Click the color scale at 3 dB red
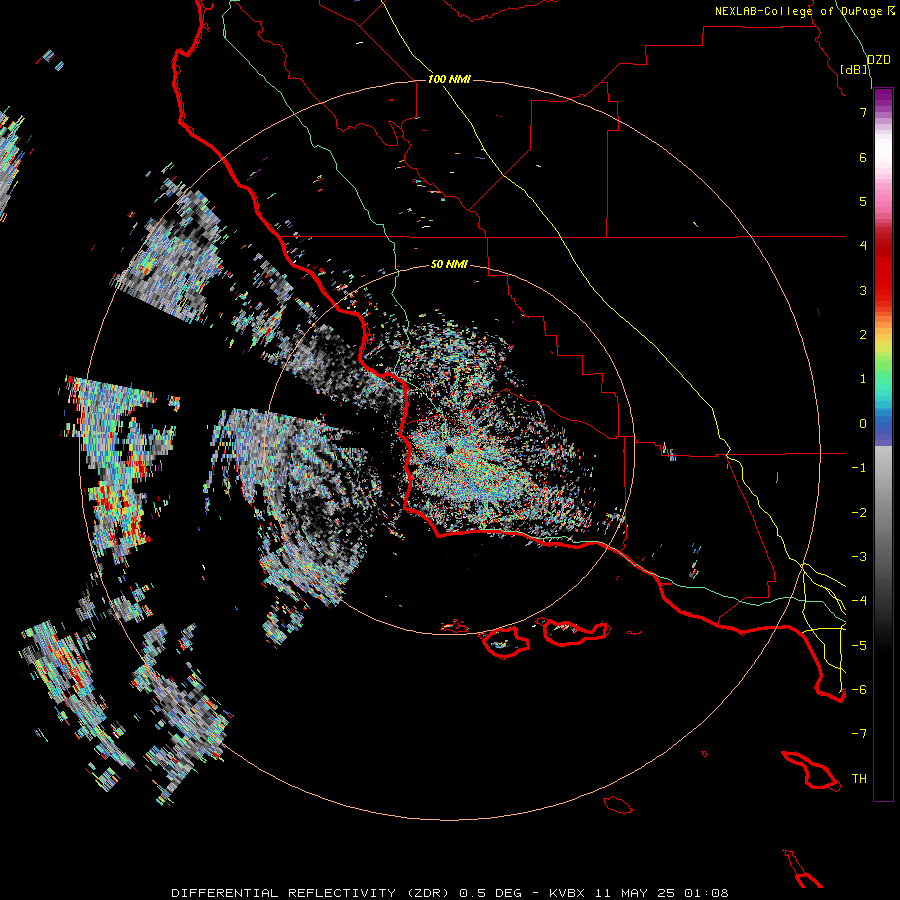The width and height of the screenshot is (900, 900). point(883,290)
